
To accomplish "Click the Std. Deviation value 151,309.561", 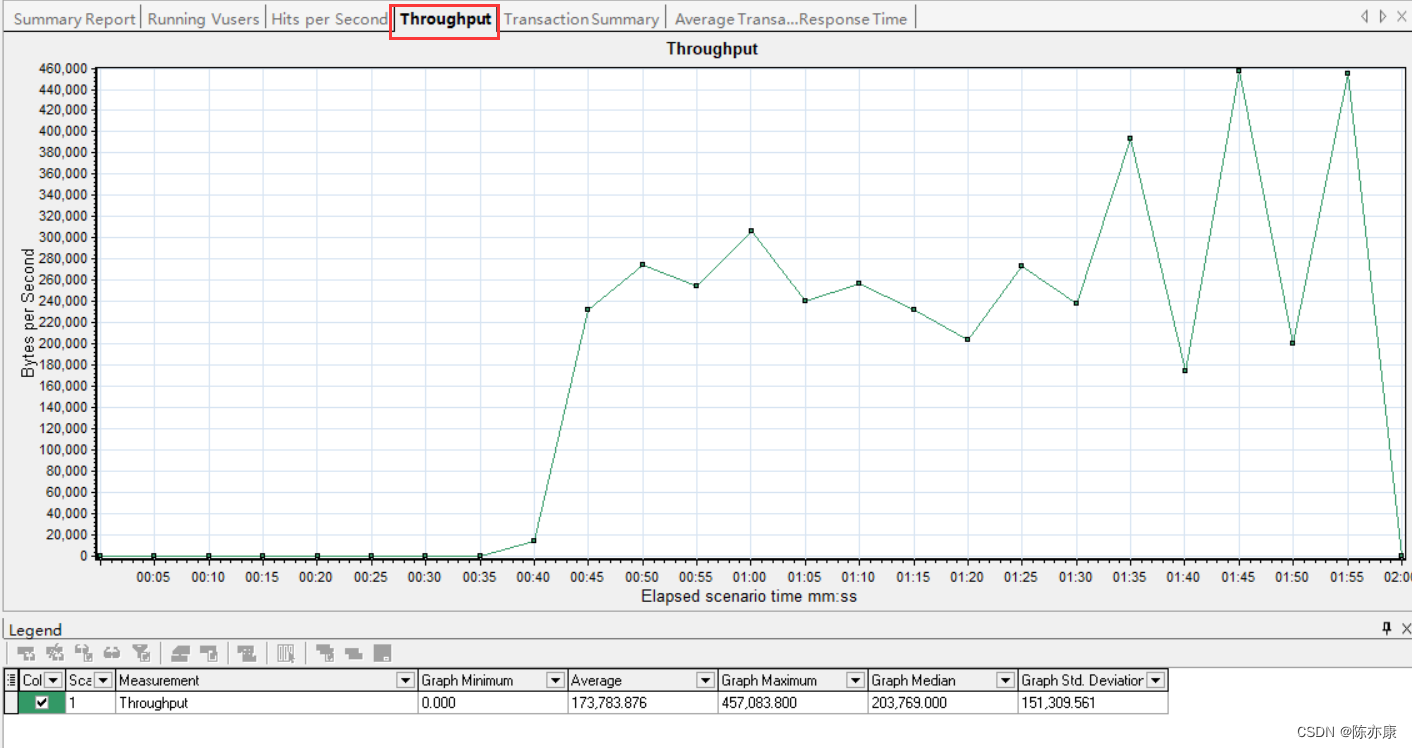I will click(1093, 703).
